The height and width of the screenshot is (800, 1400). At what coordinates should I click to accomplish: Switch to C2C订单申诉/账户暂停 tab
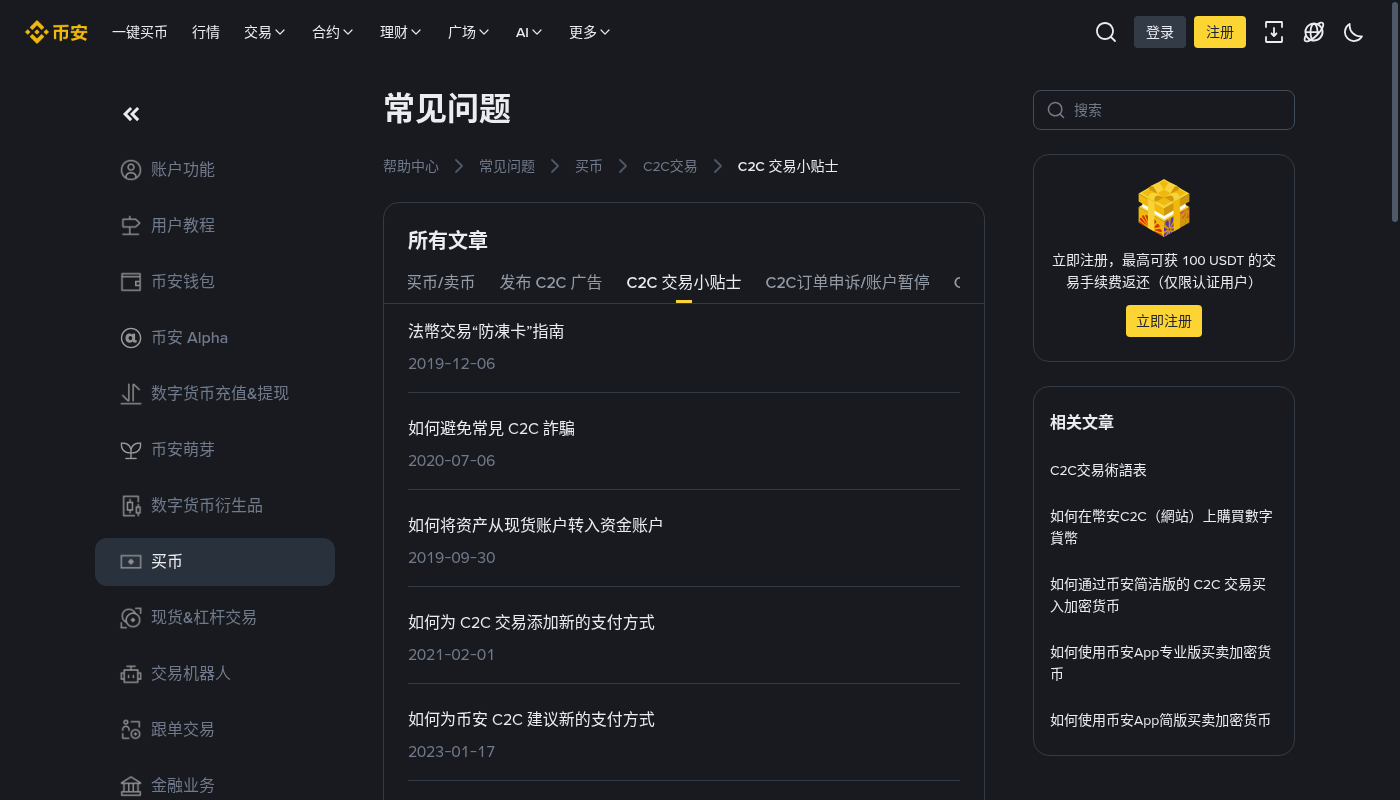pyautogui.click(x=848, y=282)
